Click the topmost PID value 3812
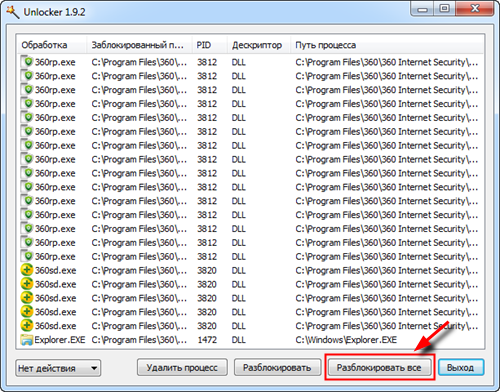Viewport: 500px width, 392px height. point(207,62)
